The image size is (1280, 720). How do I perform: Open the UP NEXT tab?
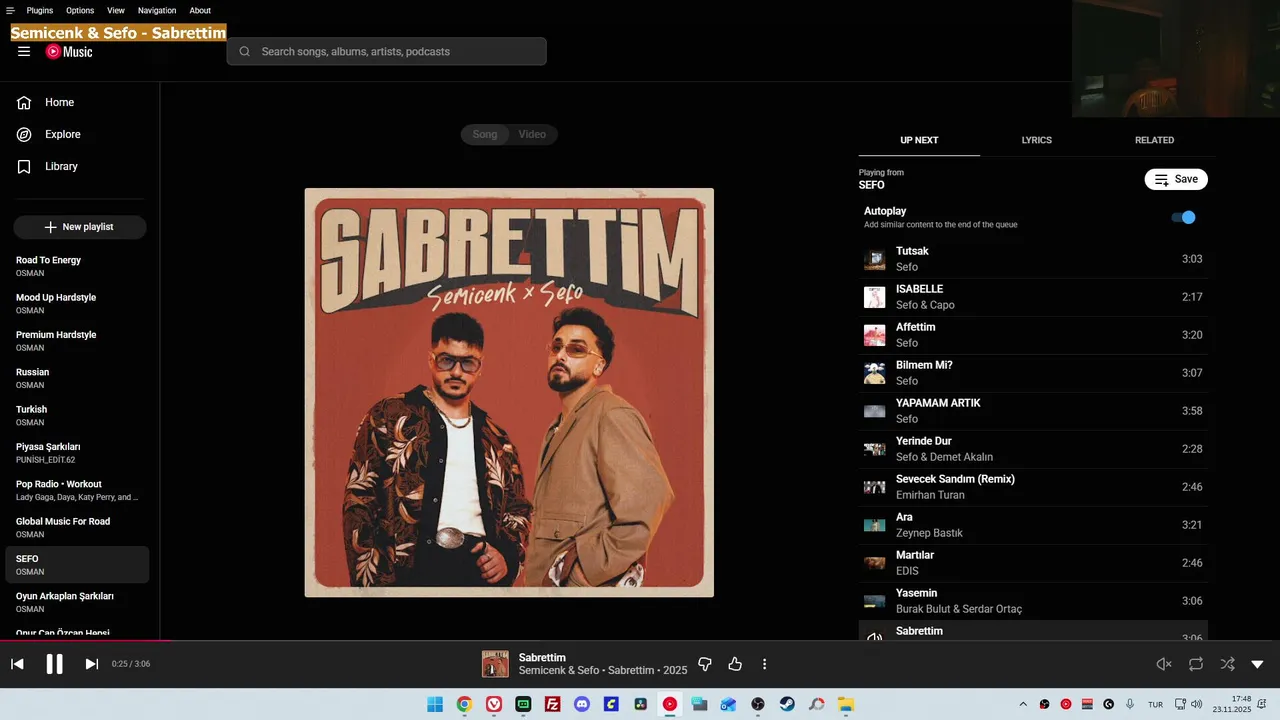point(919,140)
